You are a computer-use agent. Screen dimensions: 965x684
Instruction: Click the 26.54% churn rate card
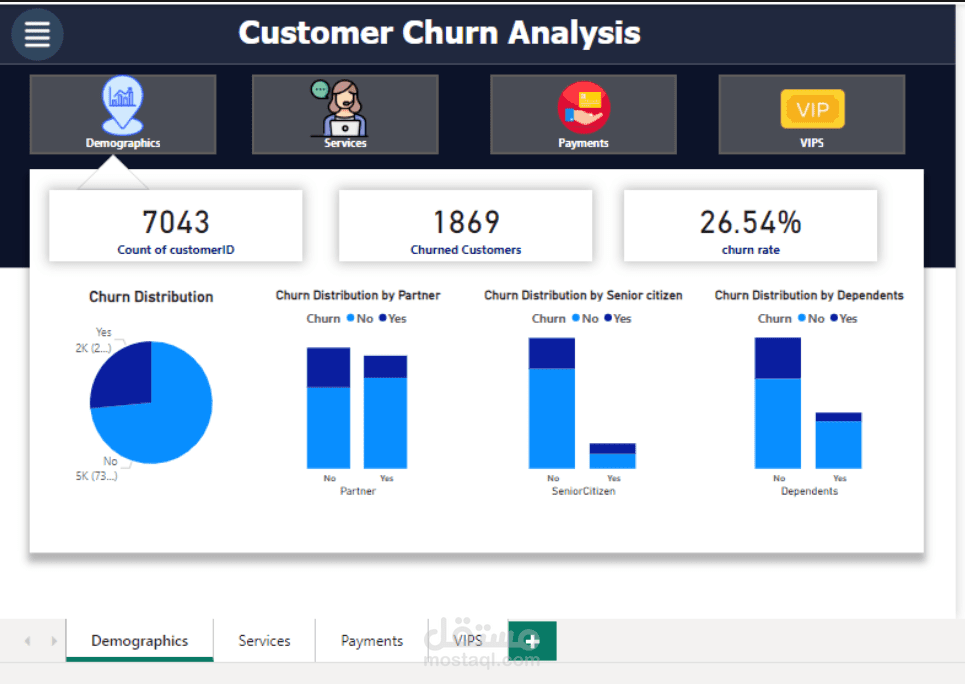tap(750, 225)
